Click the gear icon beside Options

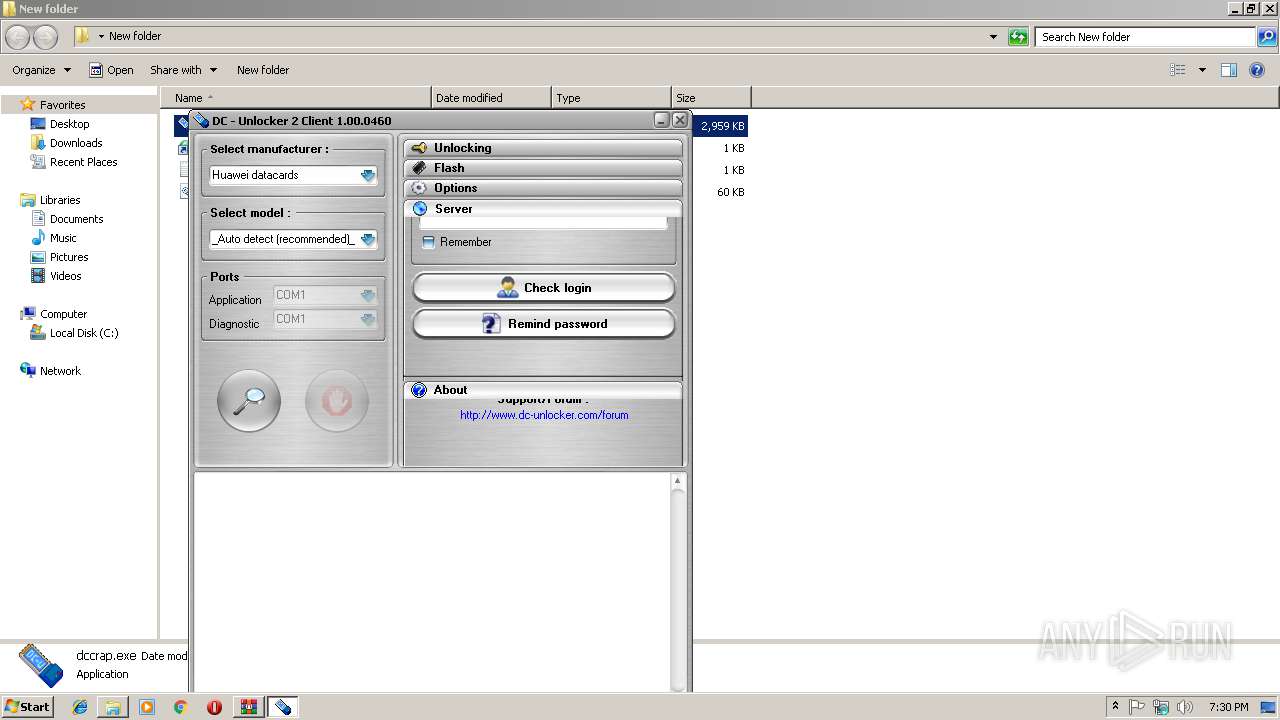419,188
